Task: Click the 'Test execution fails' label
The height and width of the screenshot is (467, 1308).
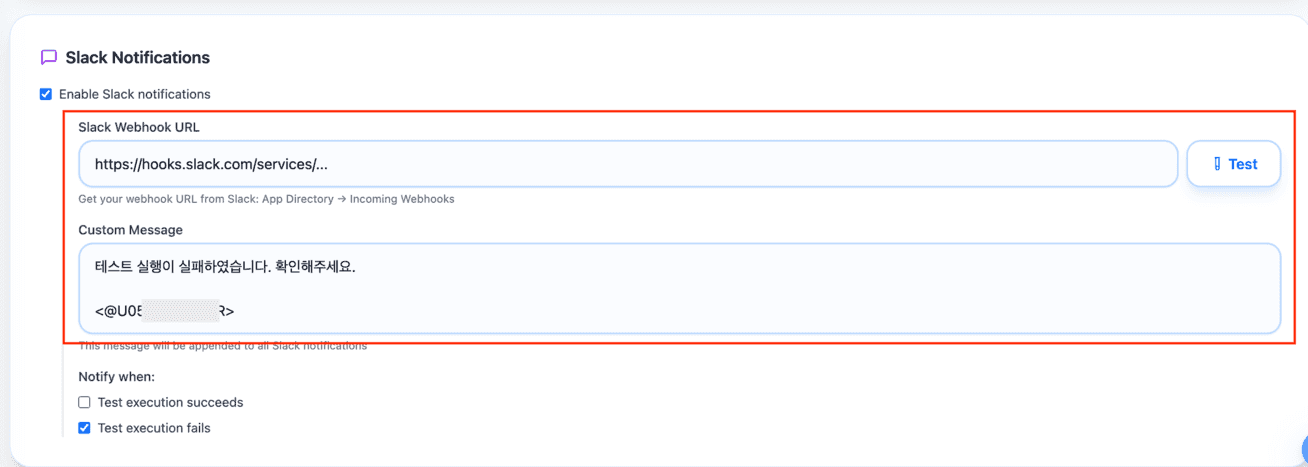Action: (154, 428)
